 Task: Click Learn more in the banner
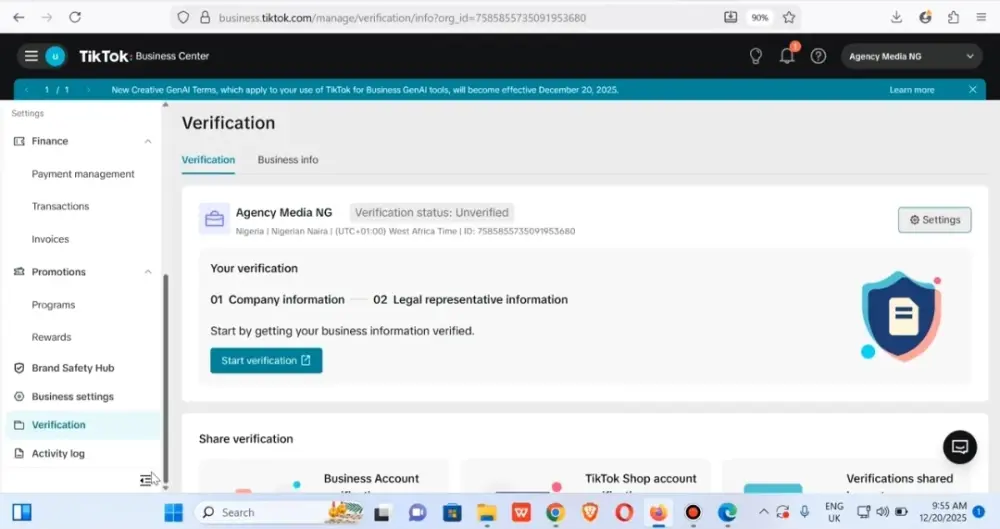pos(912,90)
